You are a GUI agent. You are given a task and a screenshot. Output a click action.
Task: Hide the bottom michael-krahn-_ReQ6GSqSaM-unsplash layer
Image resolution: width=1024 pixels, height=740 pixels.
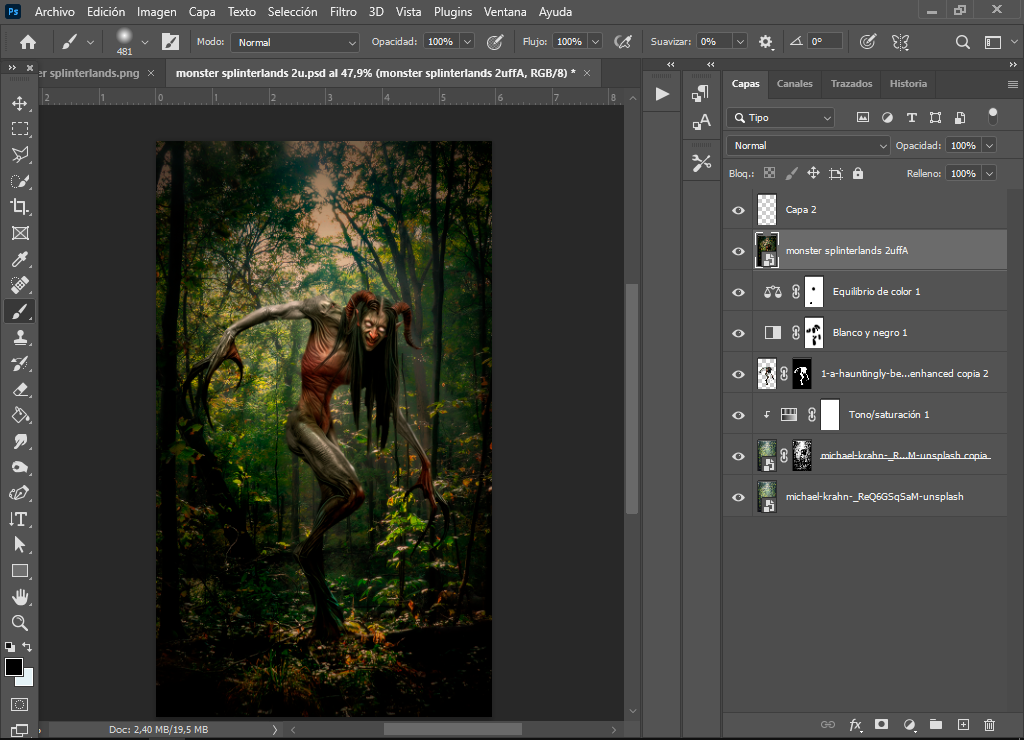[738, 497]
